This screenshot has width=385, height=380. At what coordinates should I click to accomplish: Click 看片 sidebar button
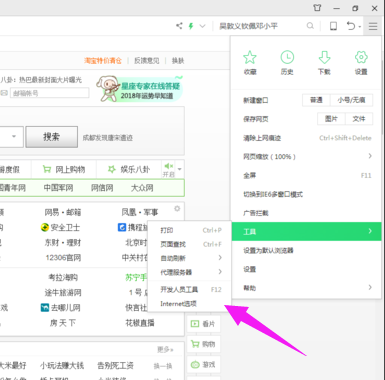[203, 324]
